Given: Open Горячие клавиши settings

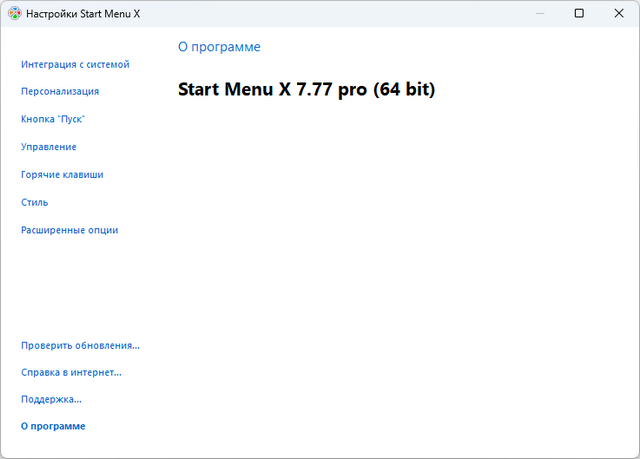Looking at the screenshot, I should [x=62, y=175].
